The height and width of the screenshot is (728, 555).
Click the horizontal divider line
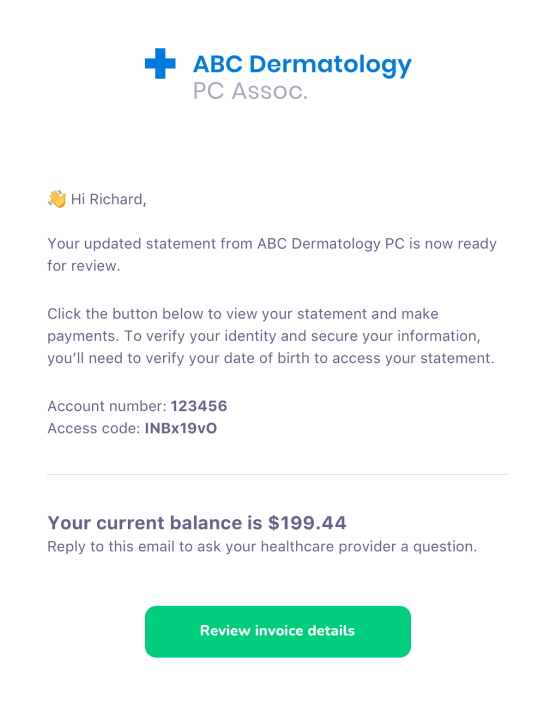(x=278, y=474)
